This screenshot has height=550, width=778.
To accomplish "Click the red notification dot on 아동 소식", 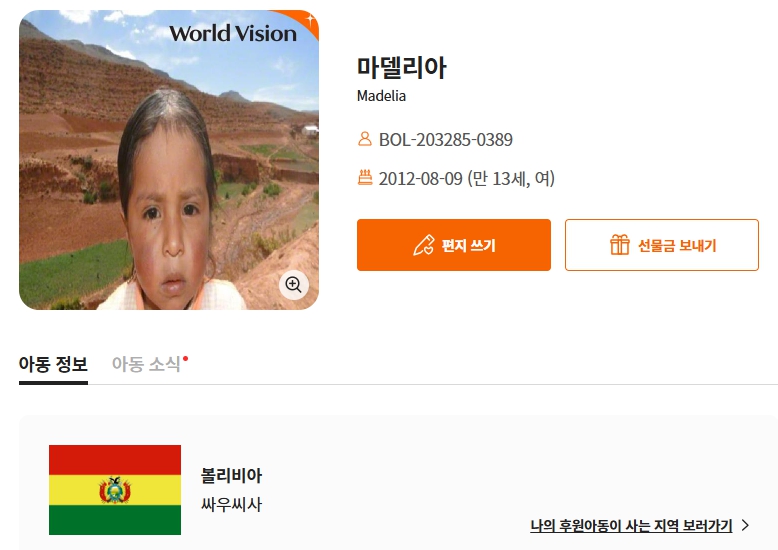I will (185, 358).
